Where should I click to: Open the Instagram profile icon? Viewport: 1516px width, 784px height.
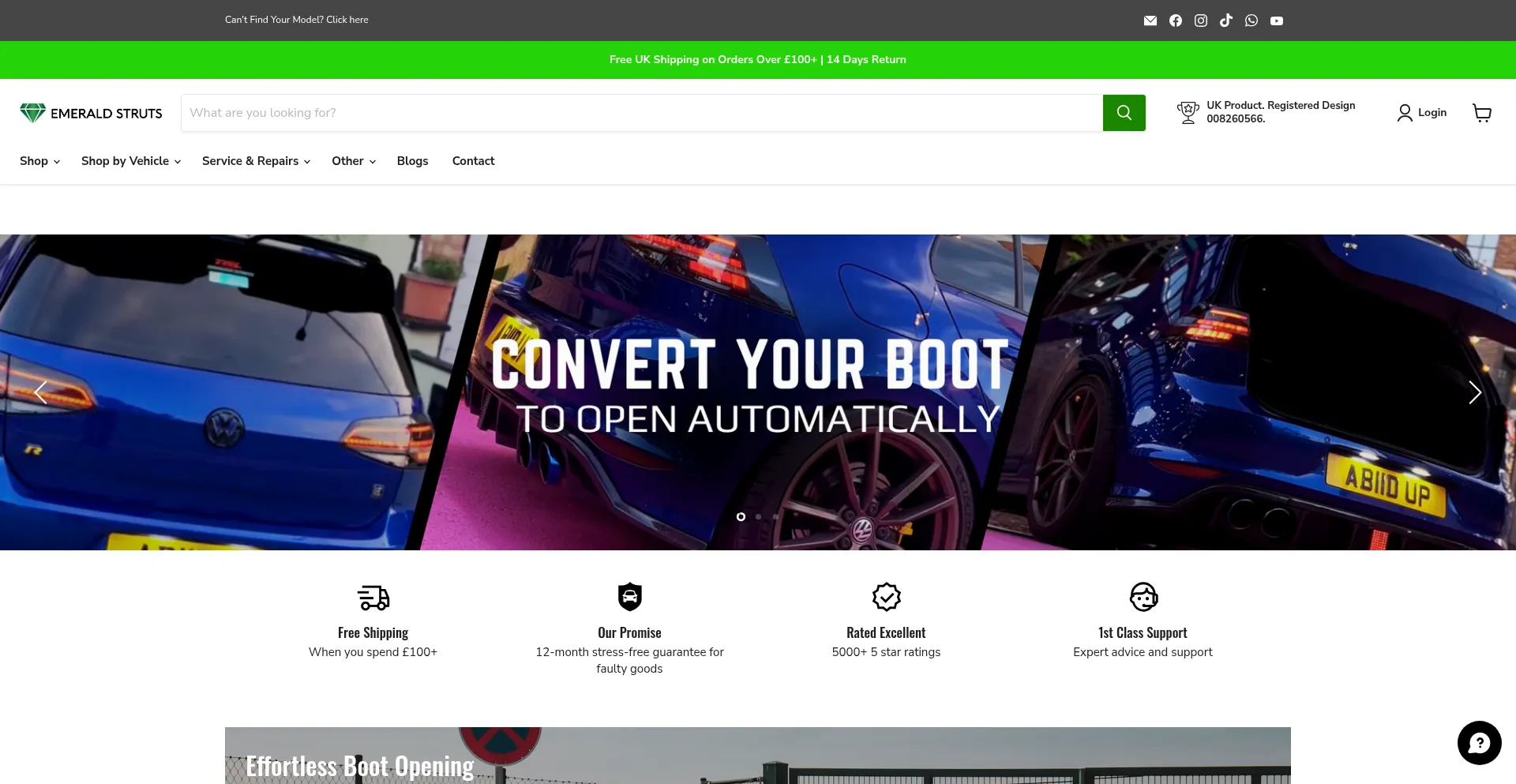pos(1200,21)
